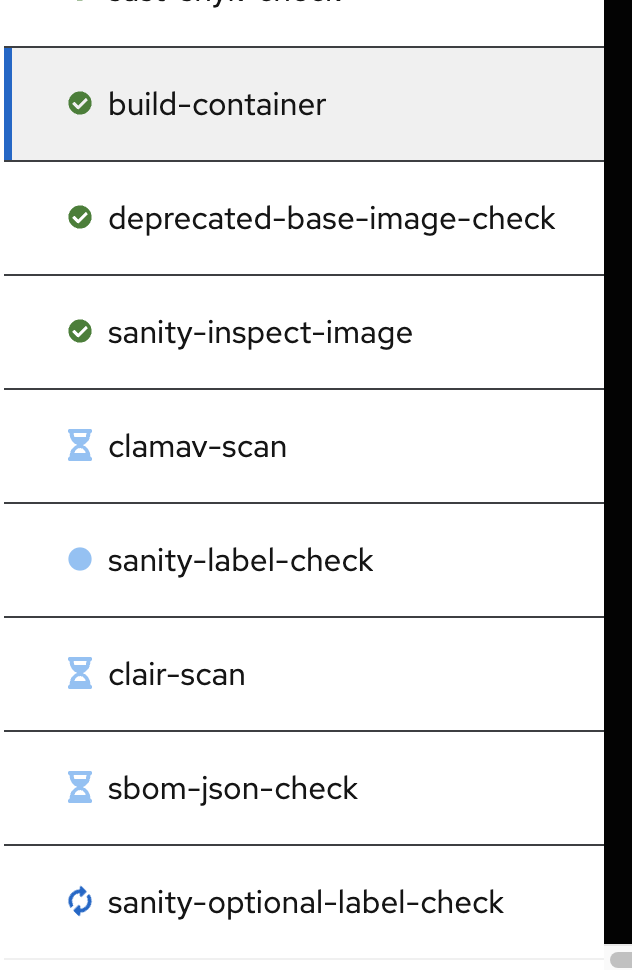Image resolution: width=632 pixels, height=970 pixels.
Task: Open the sanity-label-check task
Action: coord(240,560)
